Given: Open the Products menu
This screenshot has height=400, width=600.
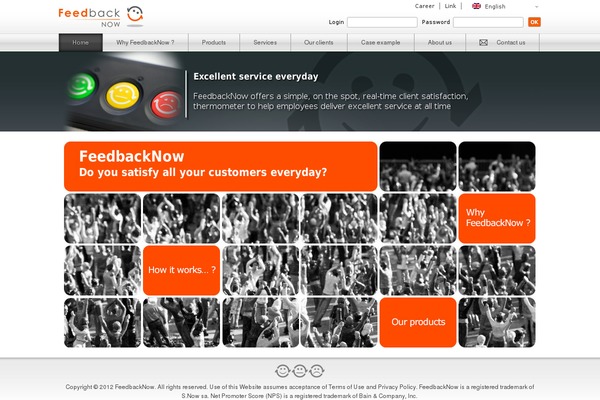Looking at the screenshot, I should (x=214, y=42).
